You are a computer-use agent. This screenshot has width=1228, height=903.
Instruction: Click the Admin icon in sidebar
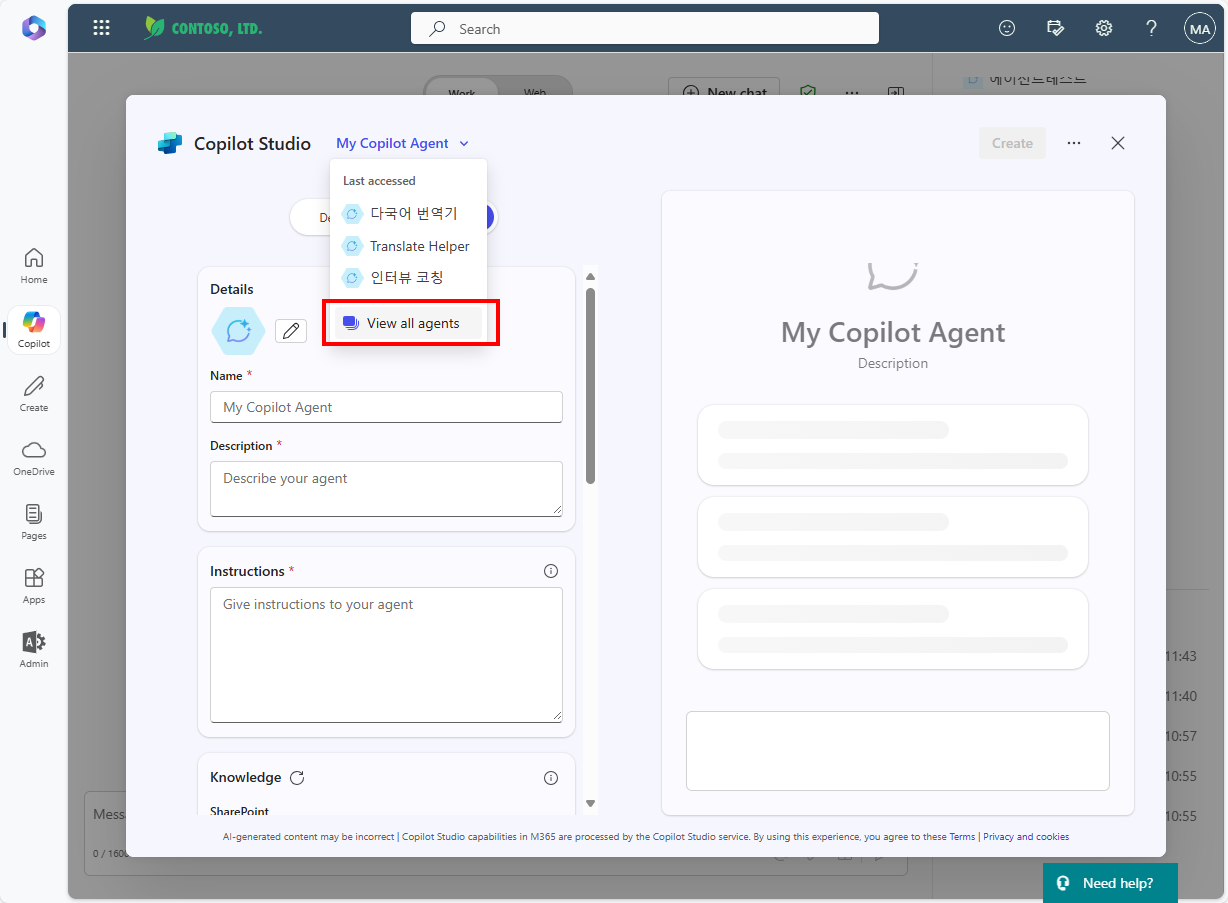click(x=34, y=650)
